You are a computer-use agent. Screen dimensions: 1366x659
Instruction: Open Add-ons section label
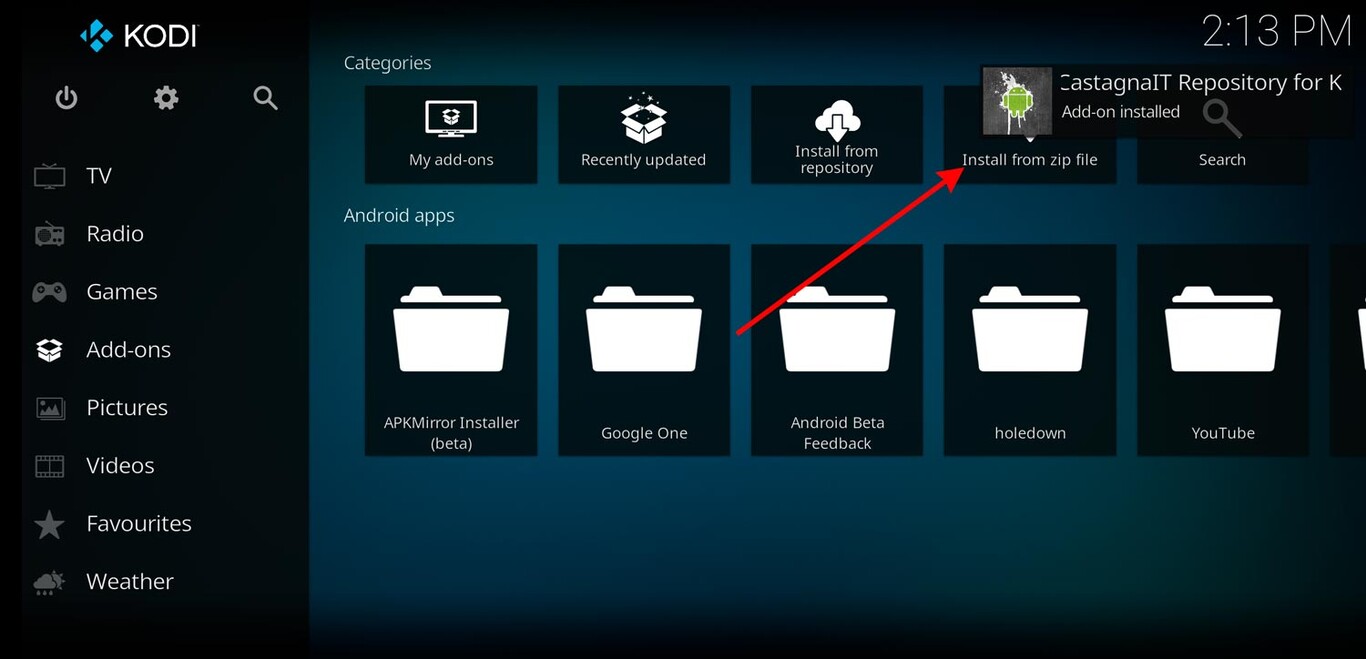pos(129,350)
